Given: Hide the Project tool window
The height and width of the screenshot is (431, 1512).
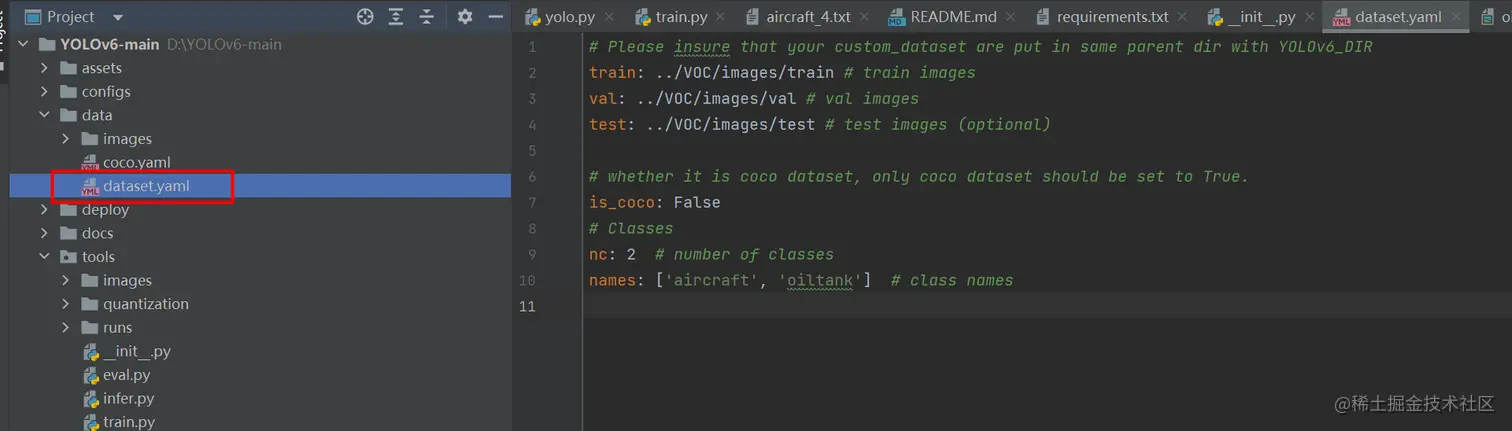Looking at the screenshot, I should tap(495, 17).
